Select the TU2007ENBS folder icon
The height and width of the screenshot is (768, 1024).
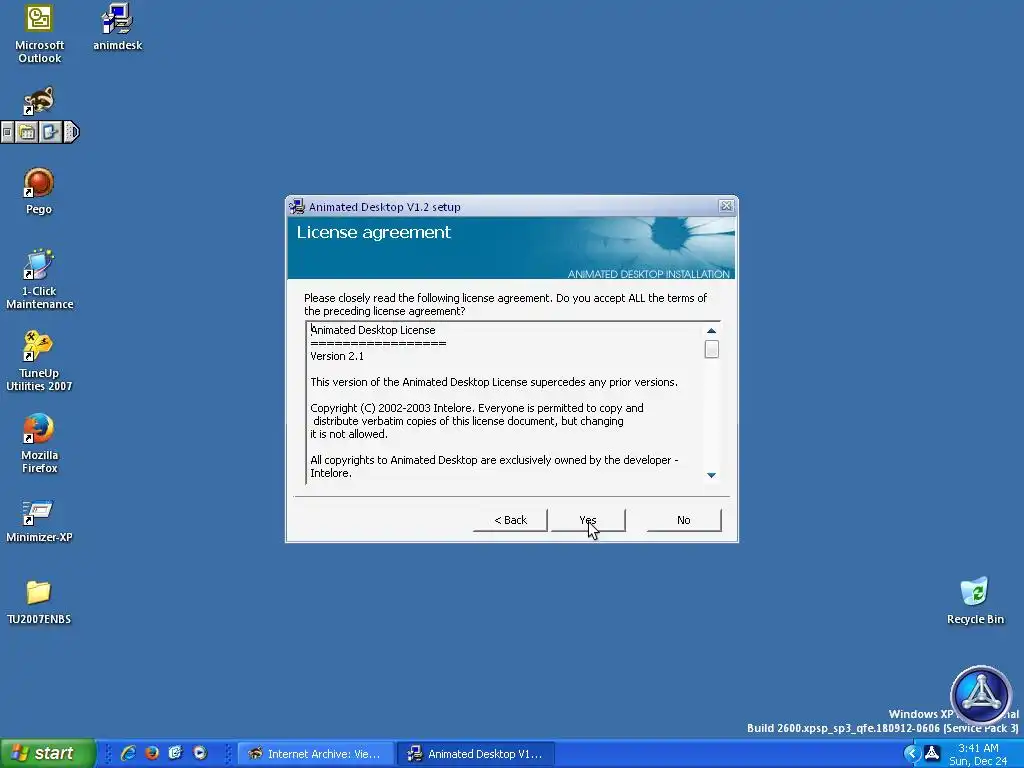(39, 603)
